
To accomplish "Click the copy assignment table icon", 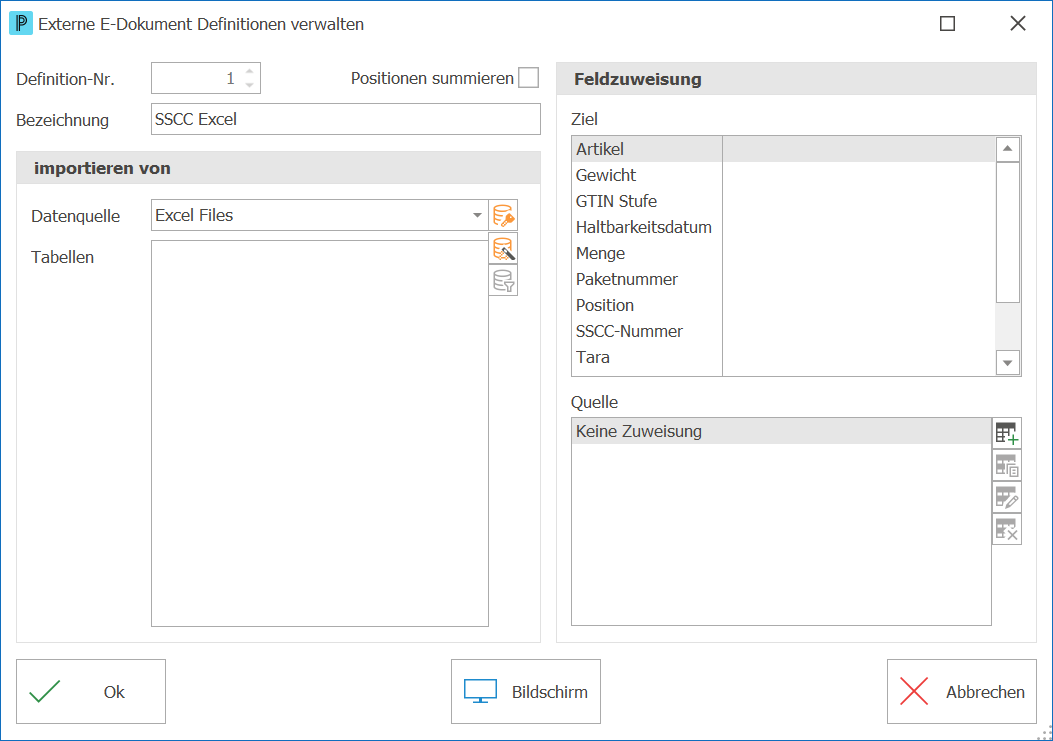I will click(1007, 465).
